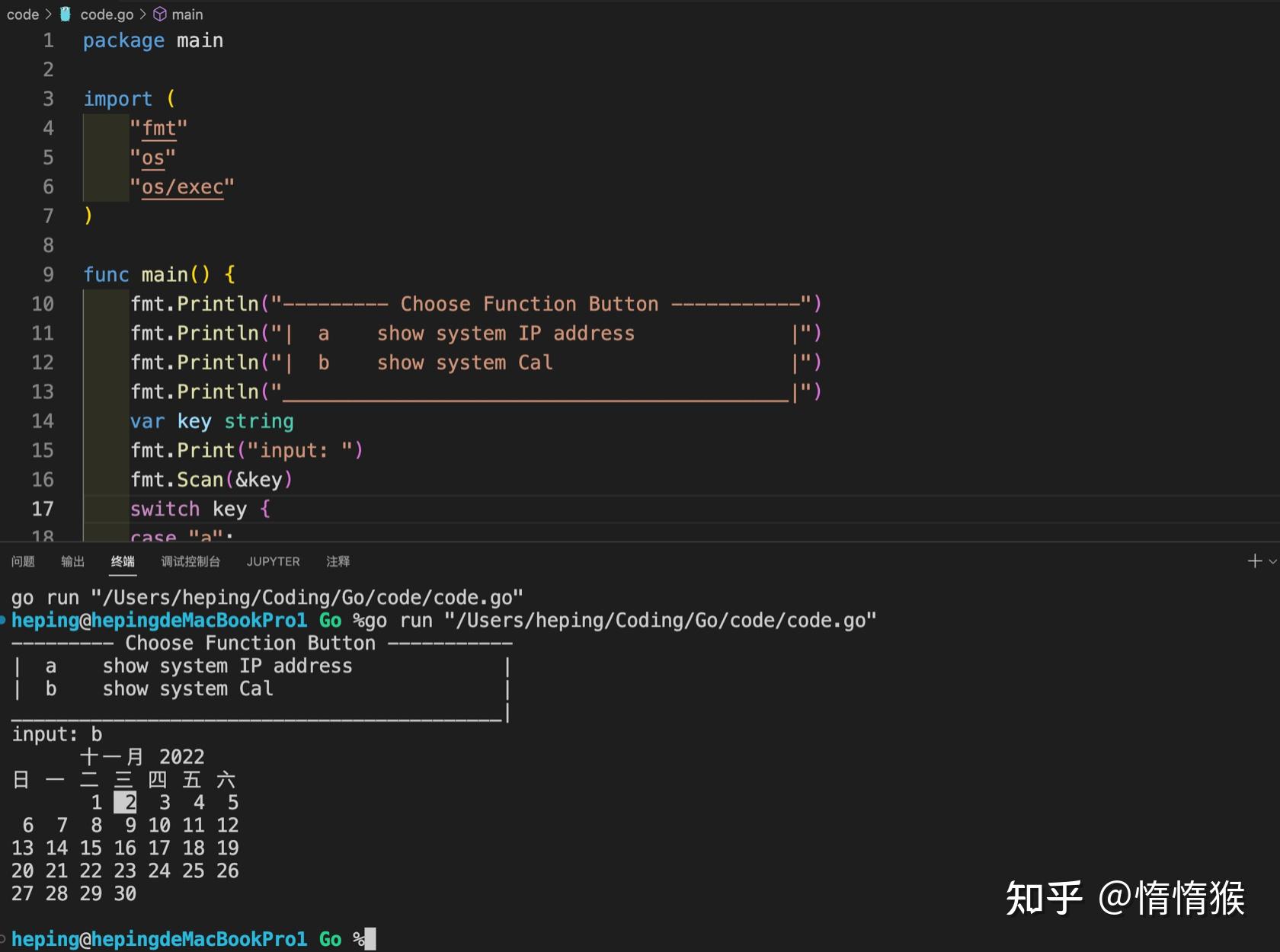Add a new terminal with the plus icon
The image size is (1280, 952).
(1254, 561)
